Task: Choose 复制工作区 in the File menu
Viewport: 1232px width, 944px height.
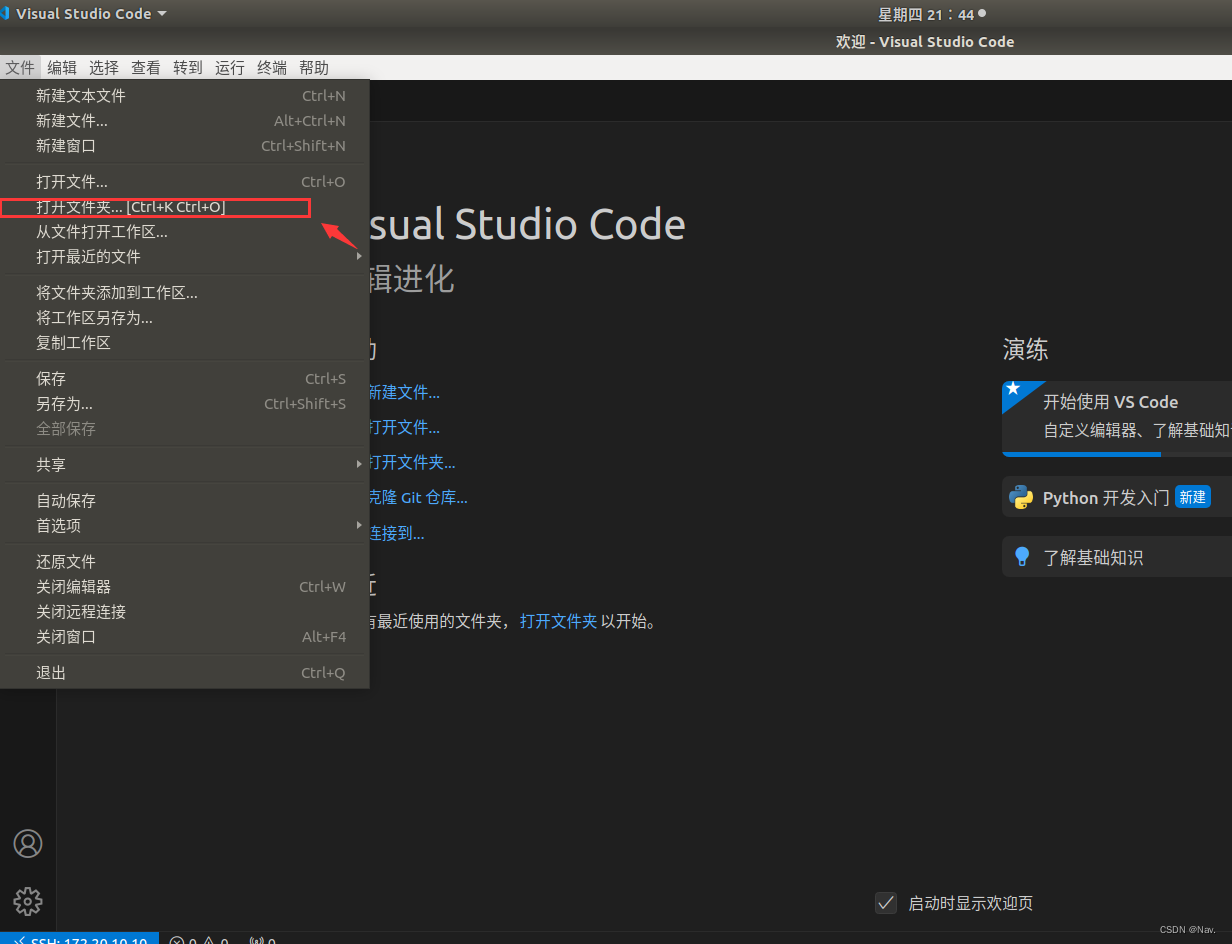Action: 185,343
